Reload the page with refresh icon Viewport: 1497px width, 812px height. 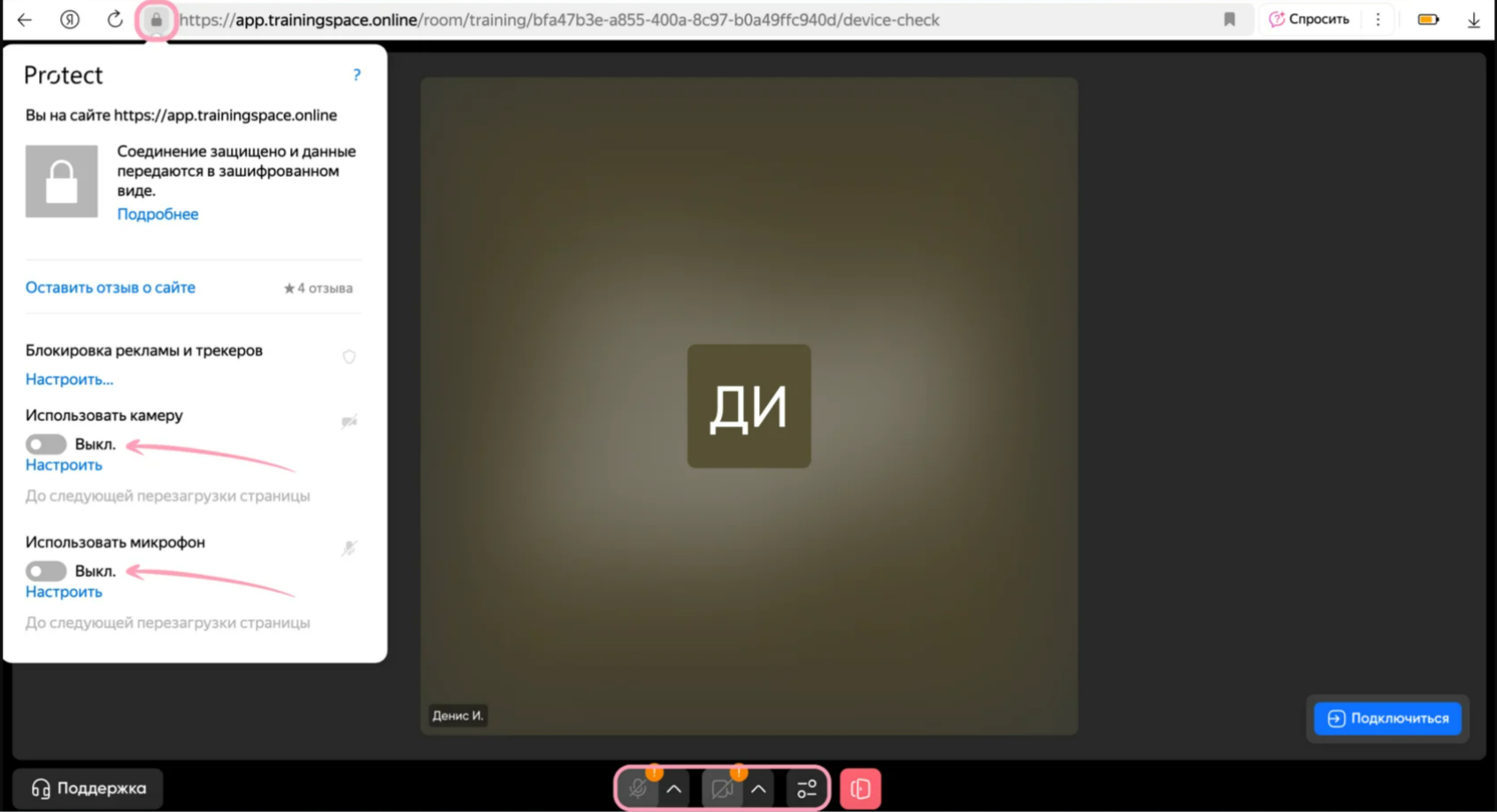(x=115, y=19)
